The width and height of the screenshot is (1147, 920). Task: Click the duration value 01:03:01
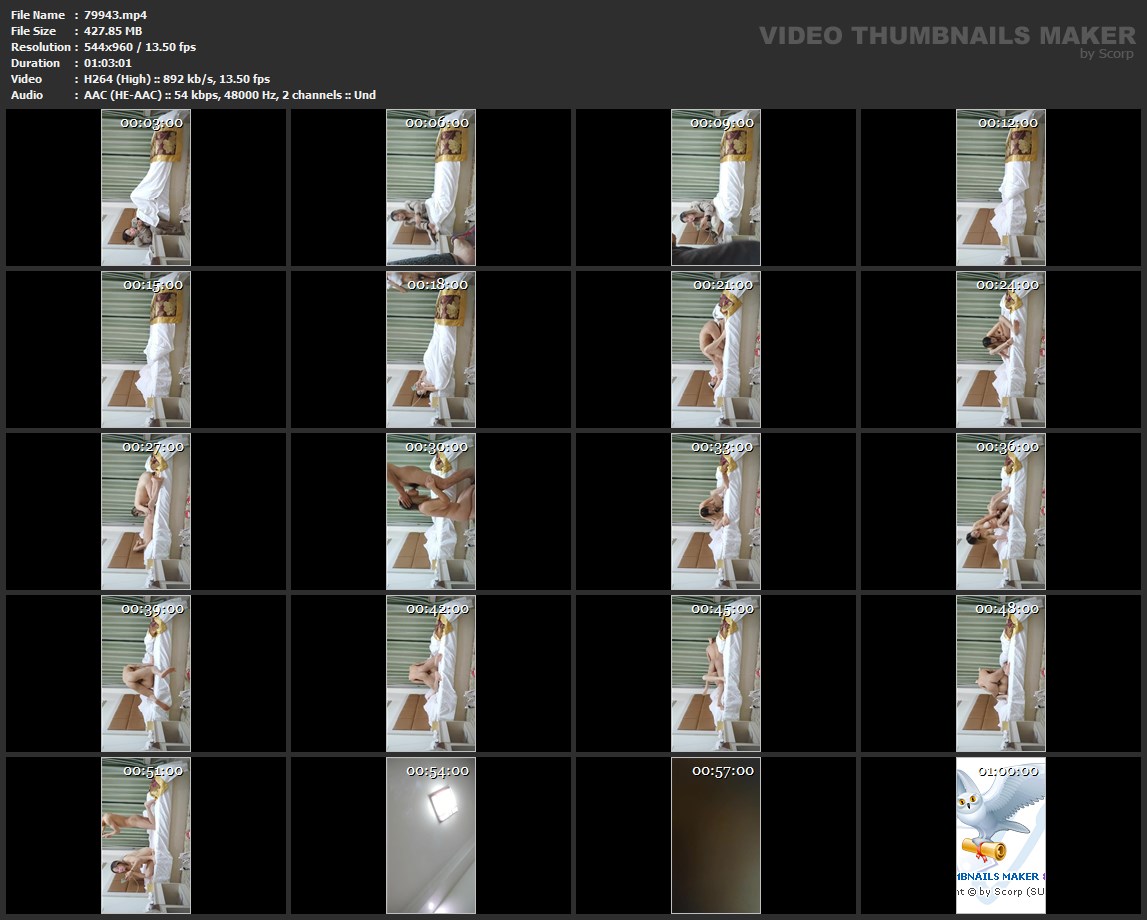pyautogui.click(x=108, y=63)
